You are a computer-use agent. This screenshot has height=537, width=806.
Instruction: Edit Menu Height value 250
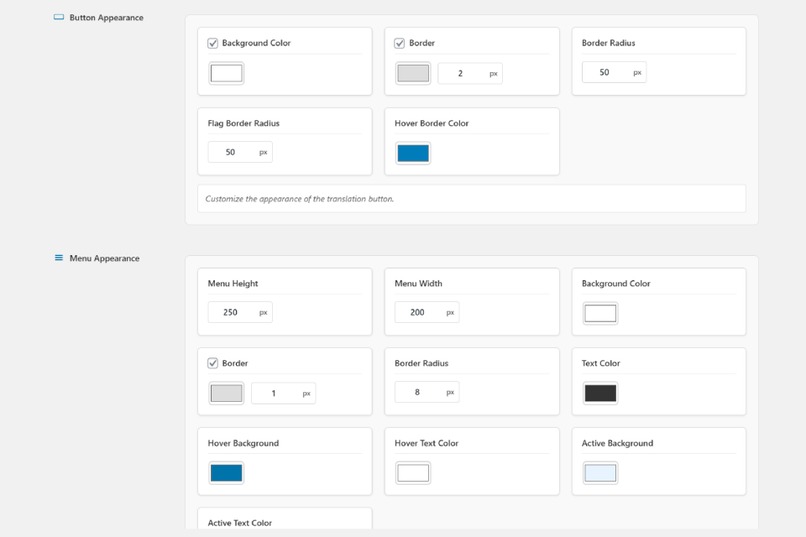click(240, 312)
